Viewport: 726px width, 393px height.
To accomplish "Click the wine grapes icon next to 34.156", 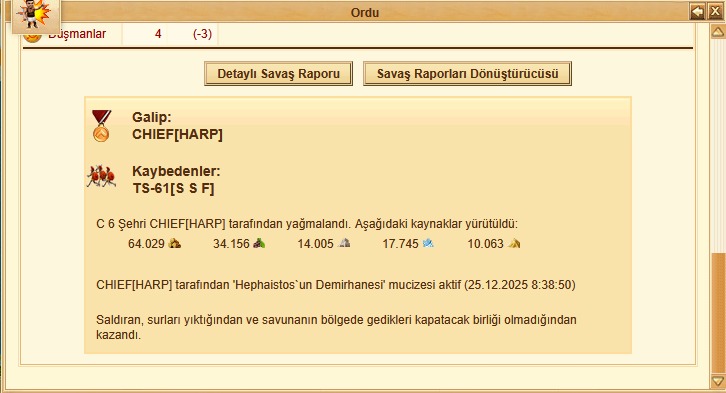I will tap(259, 243).
